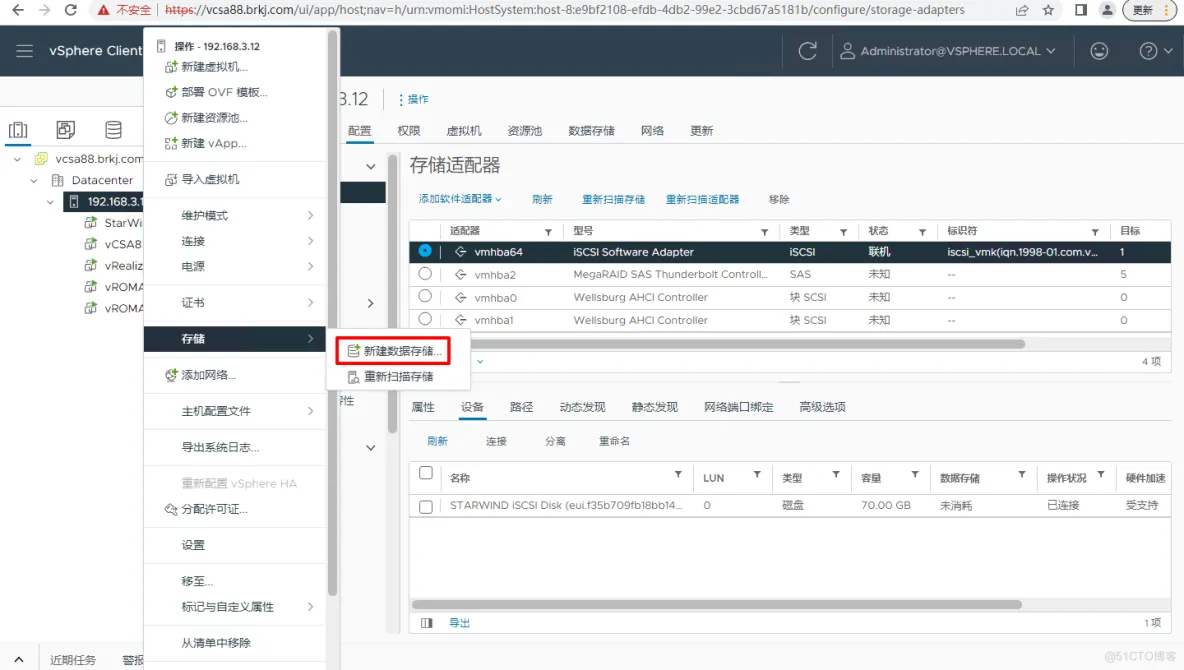Filter the 容量 column
The height and width of the screenshot is (670, 1184).
pos(914,474)
